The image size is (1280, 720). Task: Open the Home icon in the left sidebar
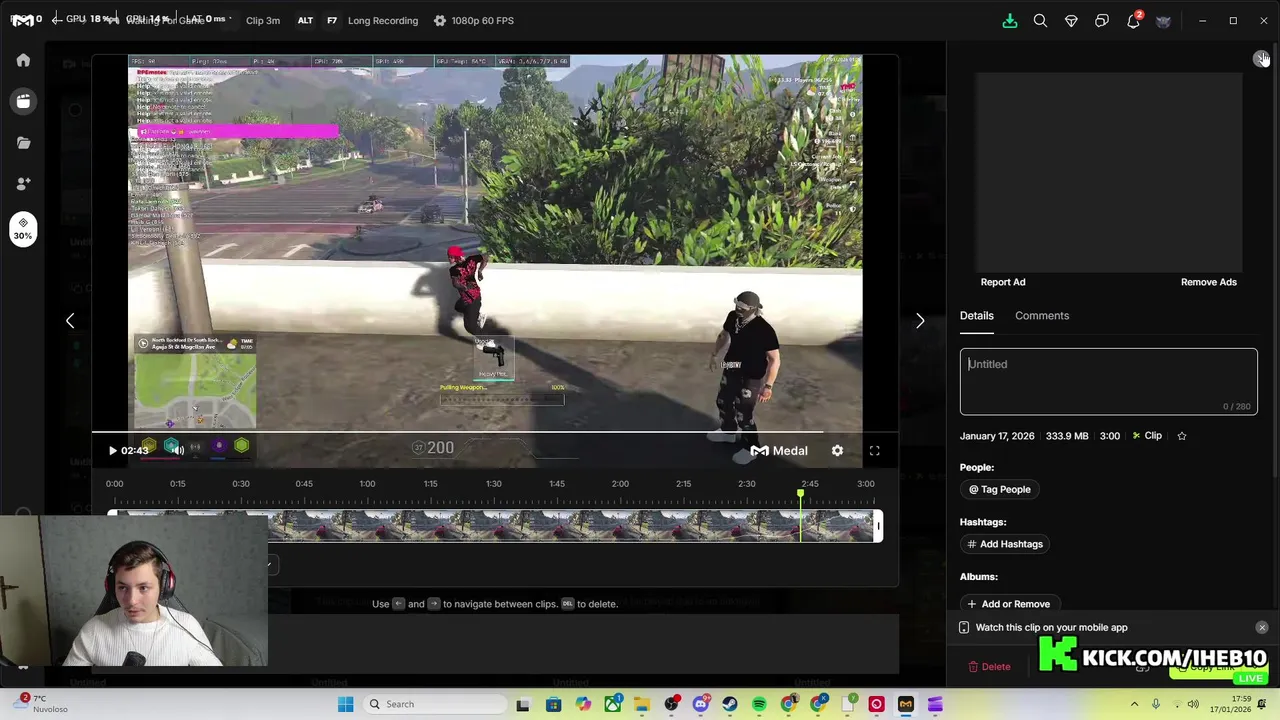23,60
